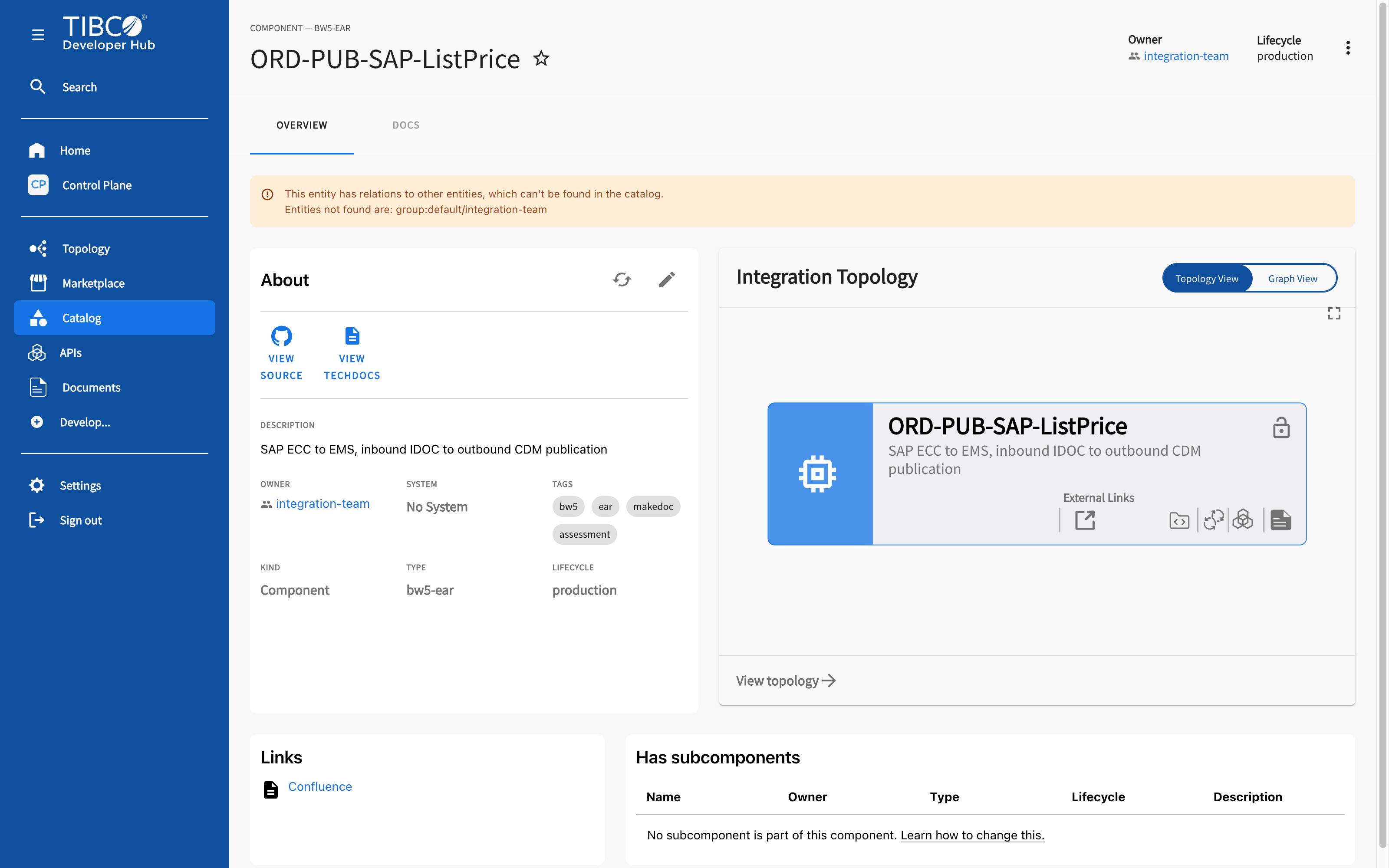Open the external link icon on topology card
Screen dimensions: 1389x868
tap(1085, 520)
